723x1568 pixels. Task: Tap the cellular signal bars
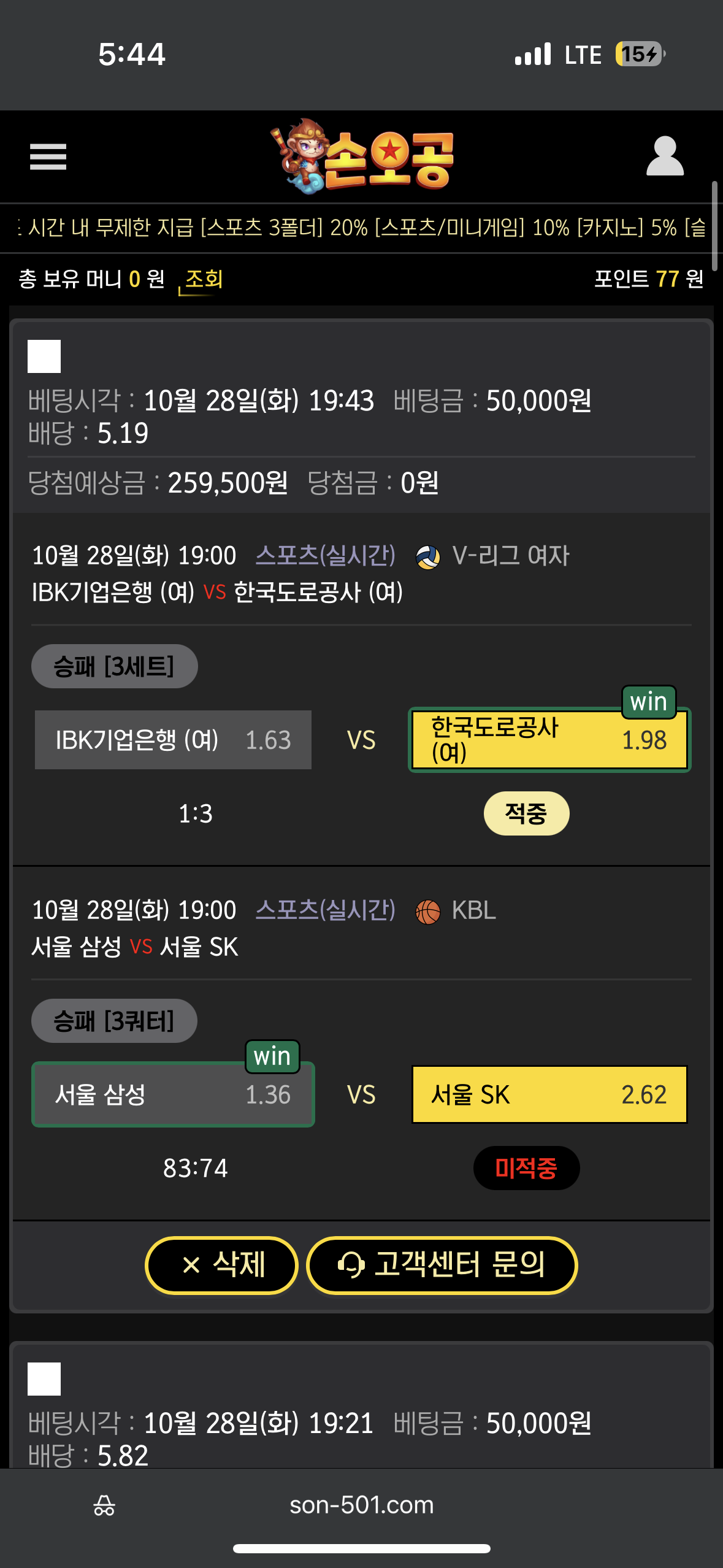point(533,54)
